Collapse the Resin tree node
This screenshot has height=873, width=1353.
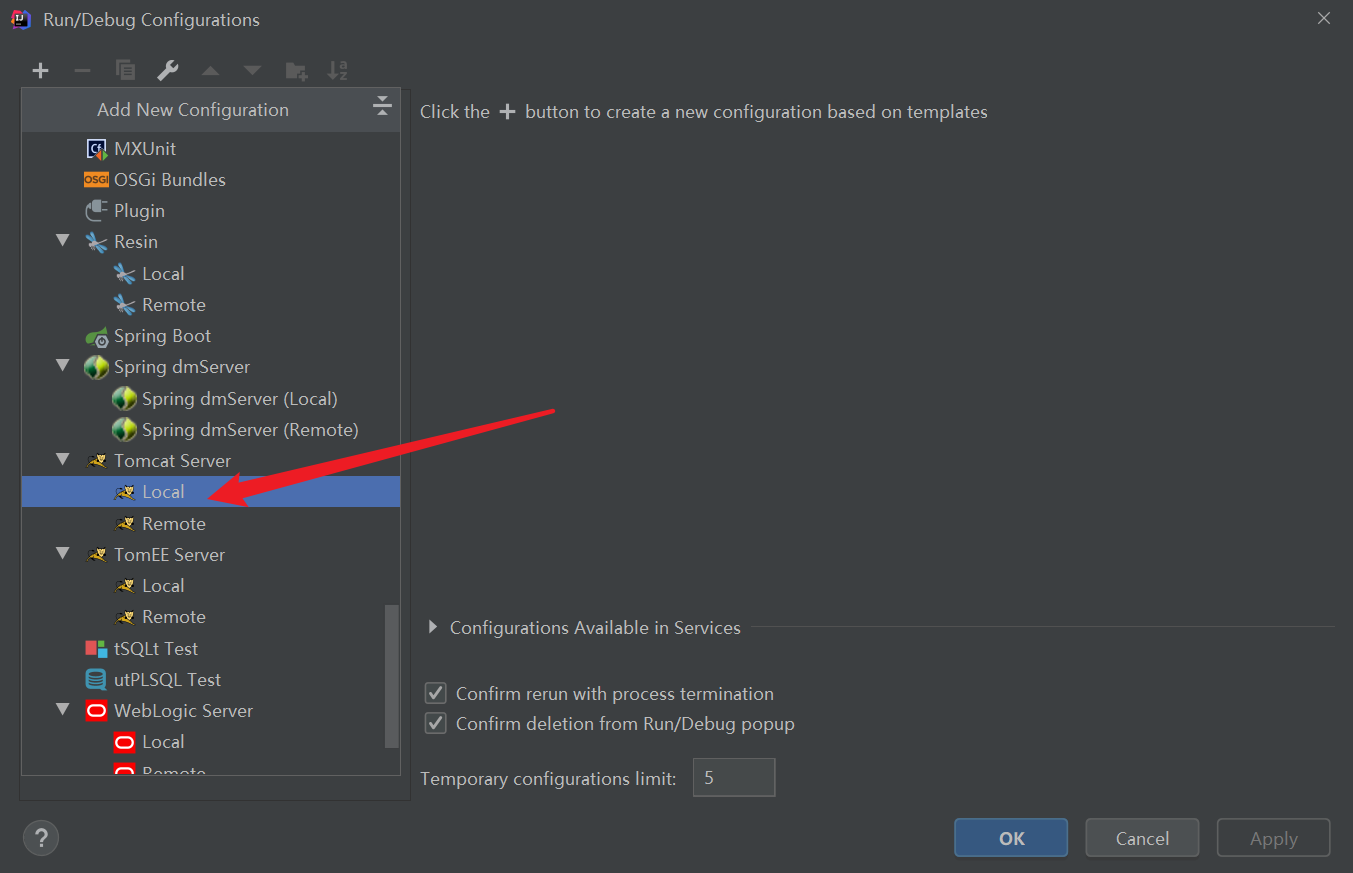63,241
